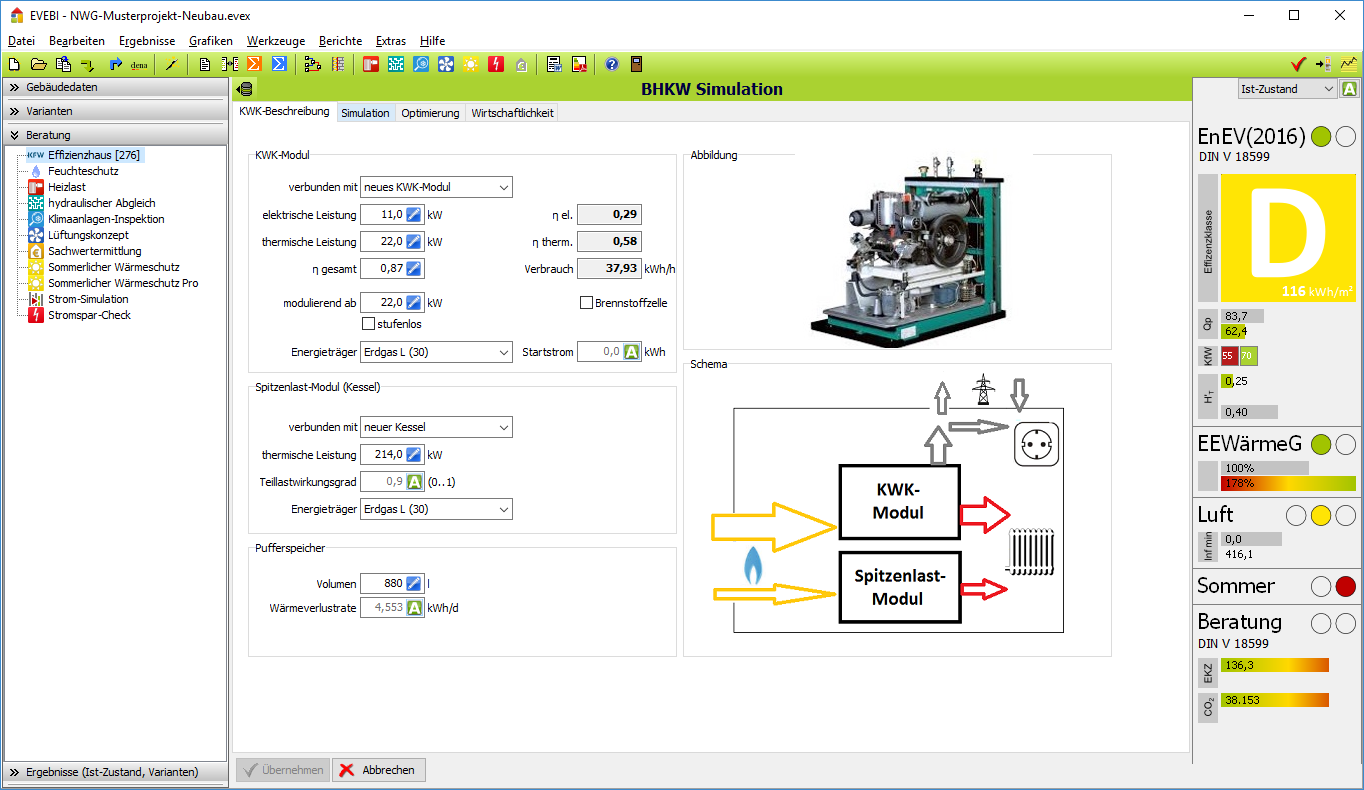Screen dimensions: 1364x790
Task: Click the magic wand assistant icon
Action: tap(171, 64)
